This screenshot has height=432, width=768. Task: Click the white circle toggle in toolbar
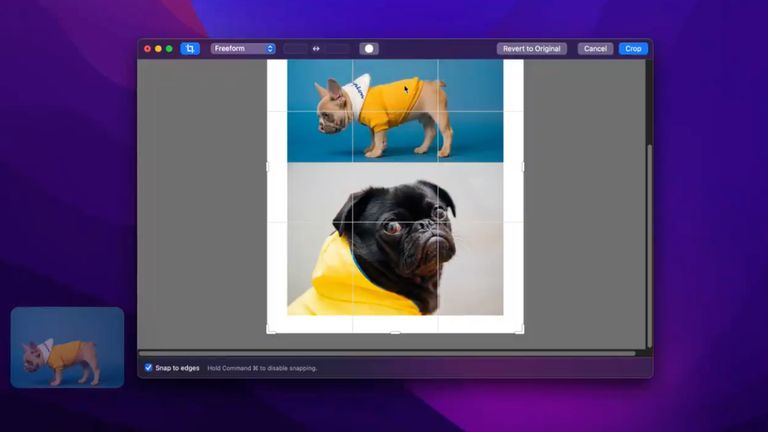point(369,48)
